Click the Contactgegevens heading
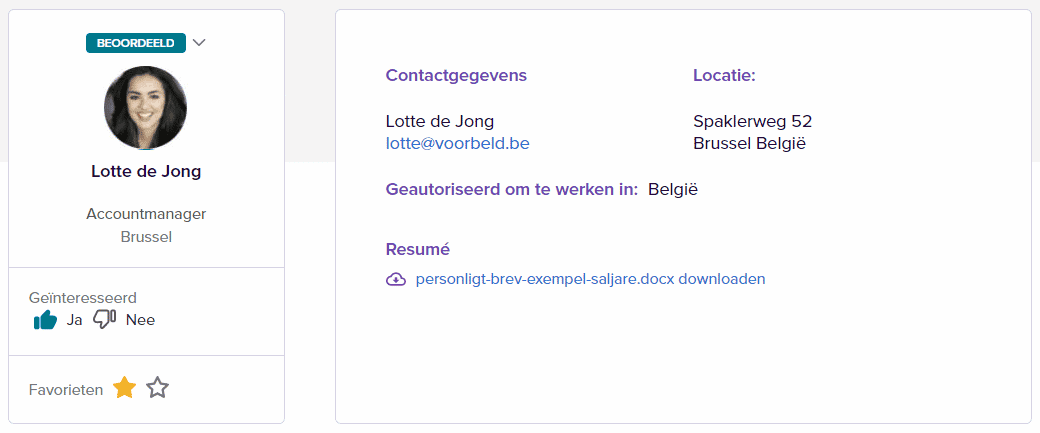This screenshot has width=1040, height=433. click(456, 75)
